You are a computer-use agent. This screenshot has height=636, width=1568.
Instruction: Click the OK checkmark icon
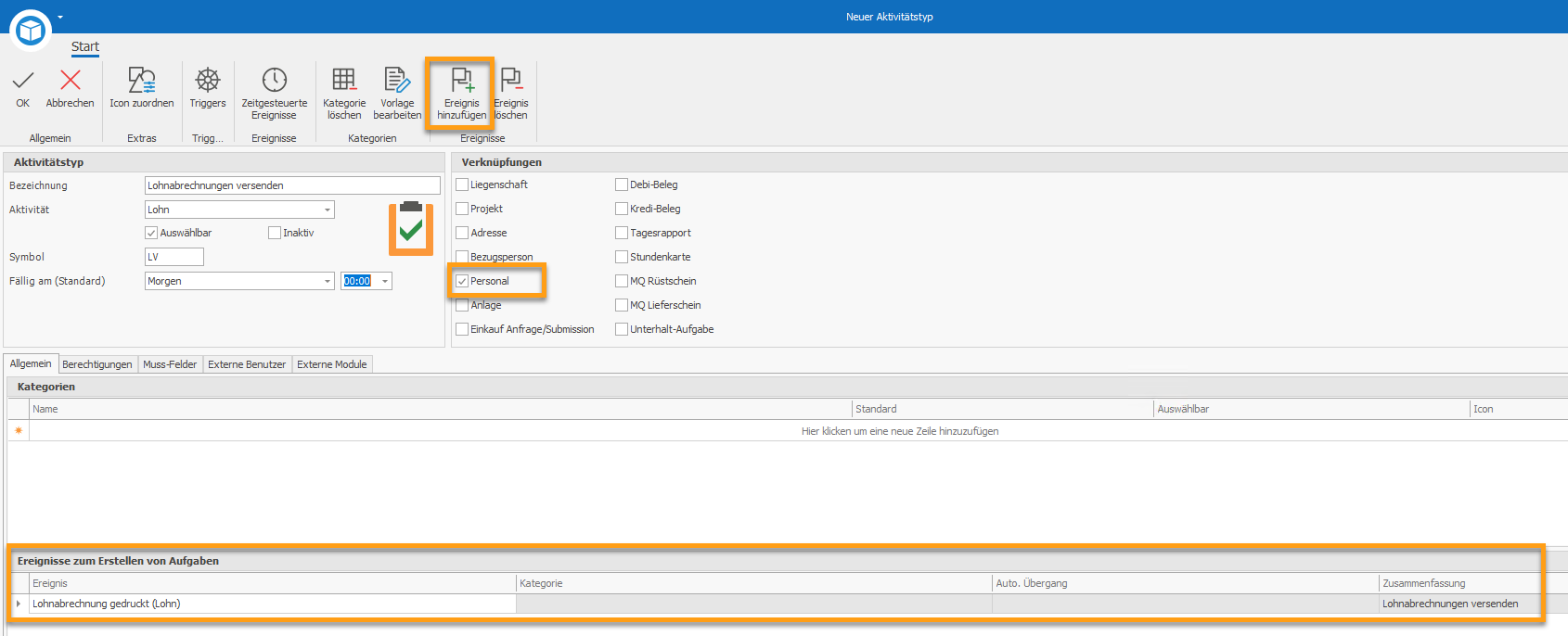click(x=23, y=81)
